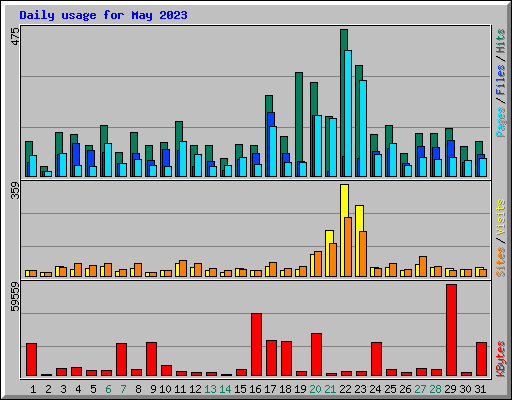Click day 22 on the x-axis

tap(345, 389)
